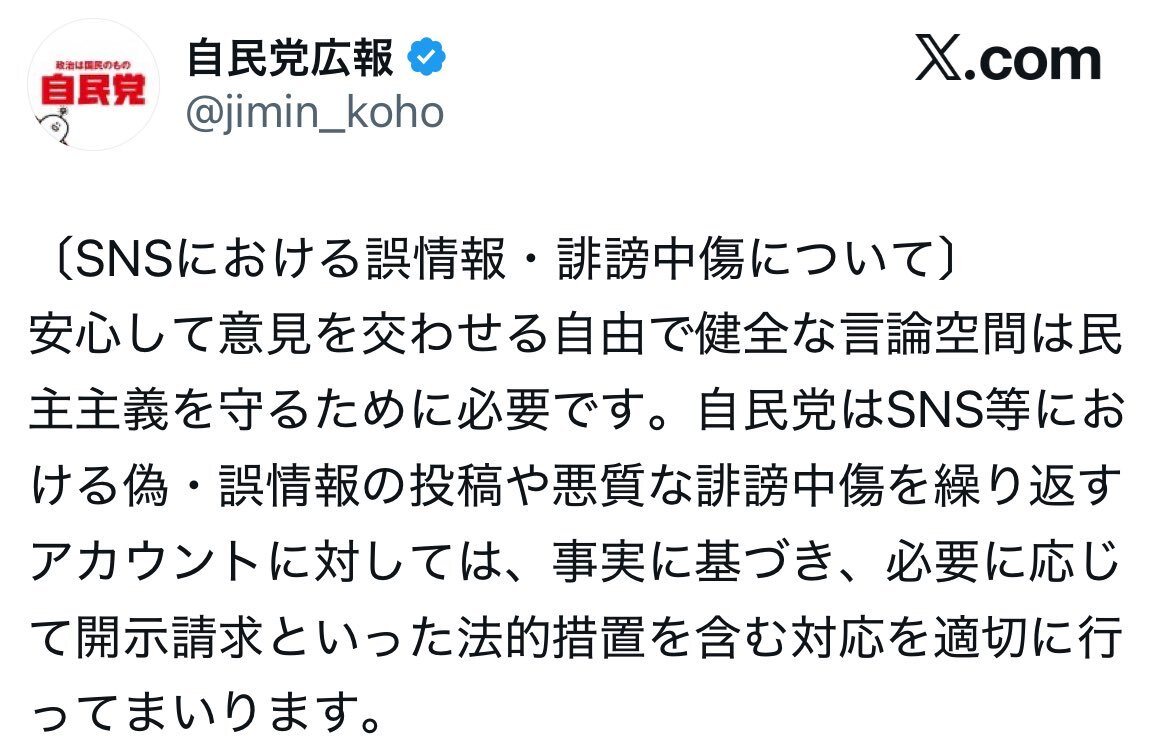Click the blue verified checkmark badge

(x=427, y=60)
